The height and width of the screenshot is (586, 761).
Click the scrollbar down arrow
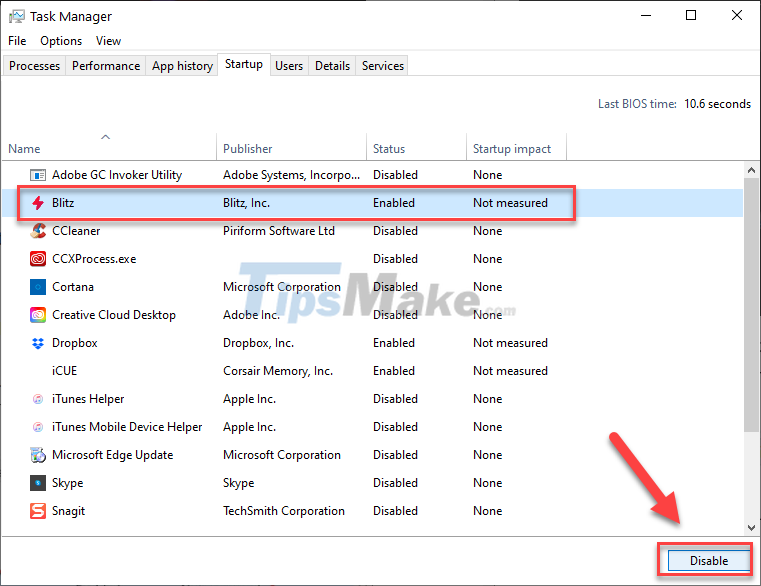coord(751,527)
